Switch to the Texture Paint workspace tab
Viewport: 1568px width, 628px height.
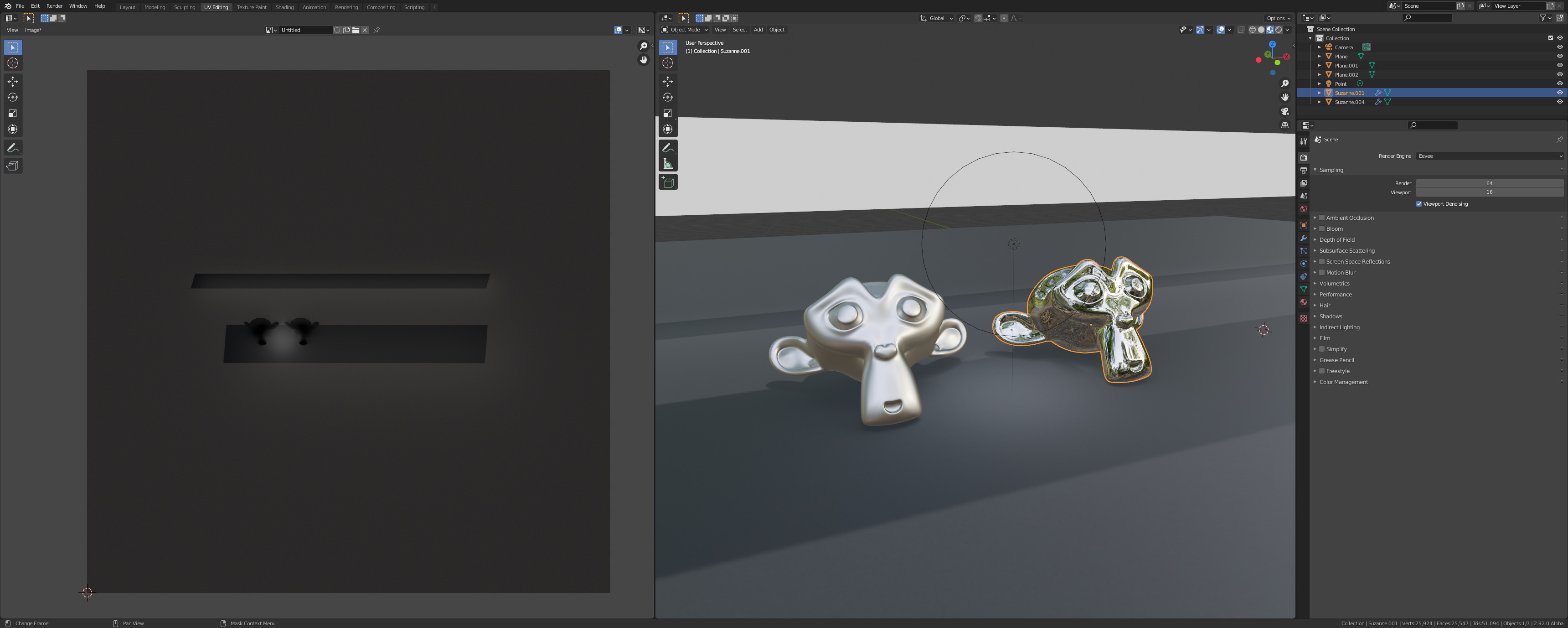click(252, 7)
